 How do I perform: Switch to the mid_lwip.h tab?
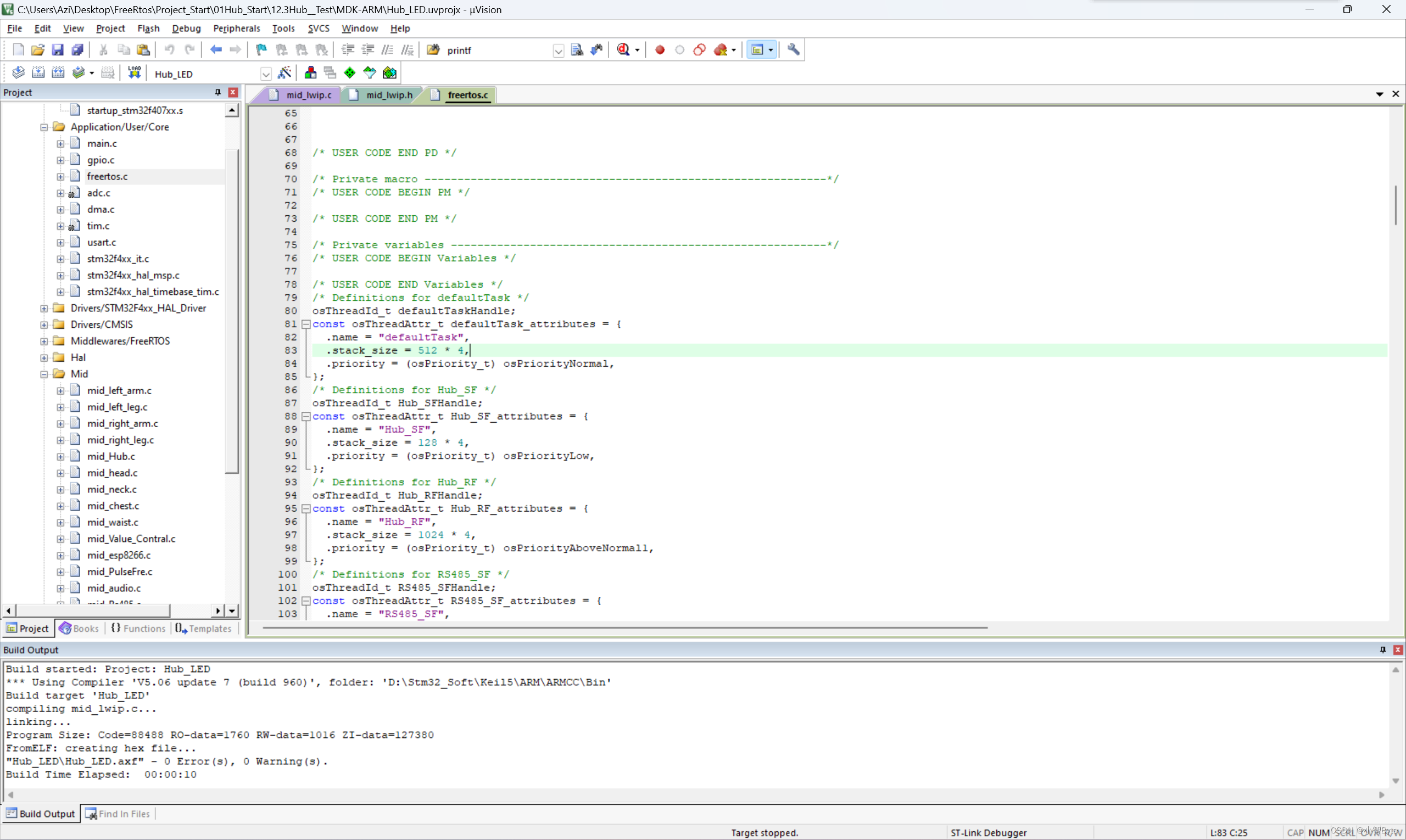[x=388, y=95]
